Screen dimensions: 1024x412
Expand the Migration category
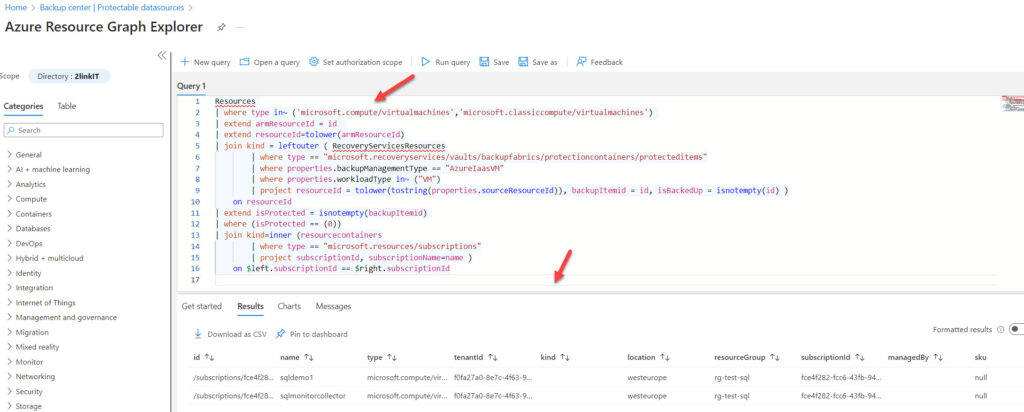pyautogui.click(x=9, y=332)
